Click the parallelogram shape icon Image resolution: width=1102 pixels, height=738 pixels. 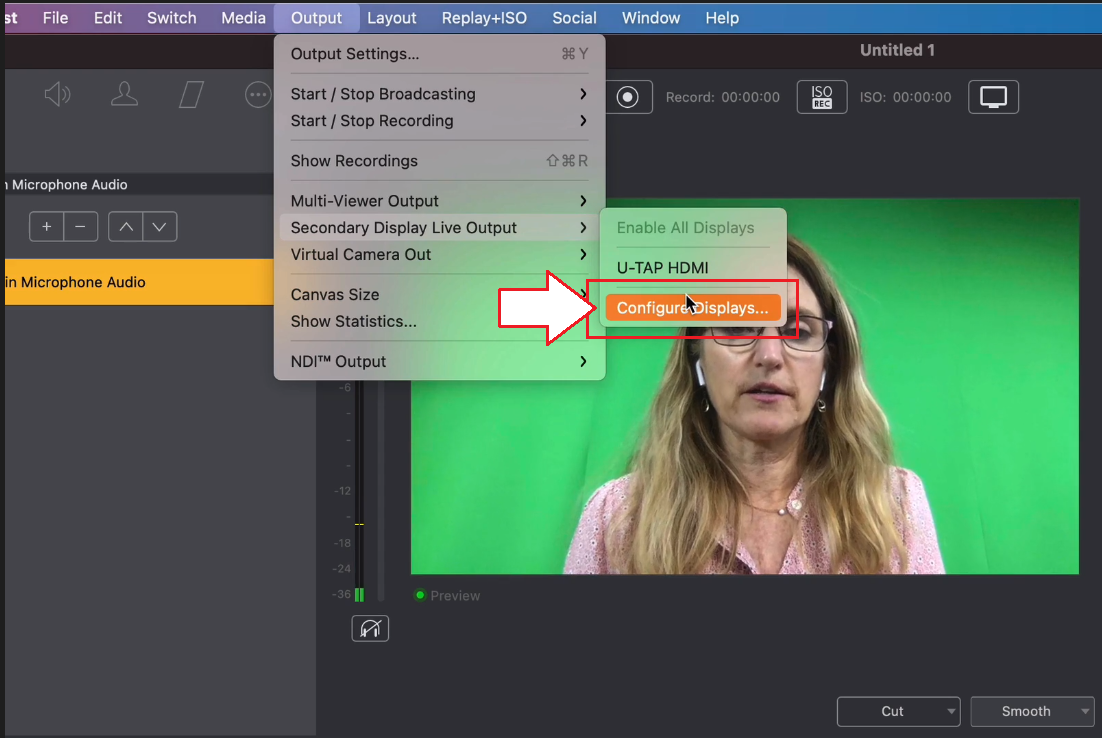191,95
